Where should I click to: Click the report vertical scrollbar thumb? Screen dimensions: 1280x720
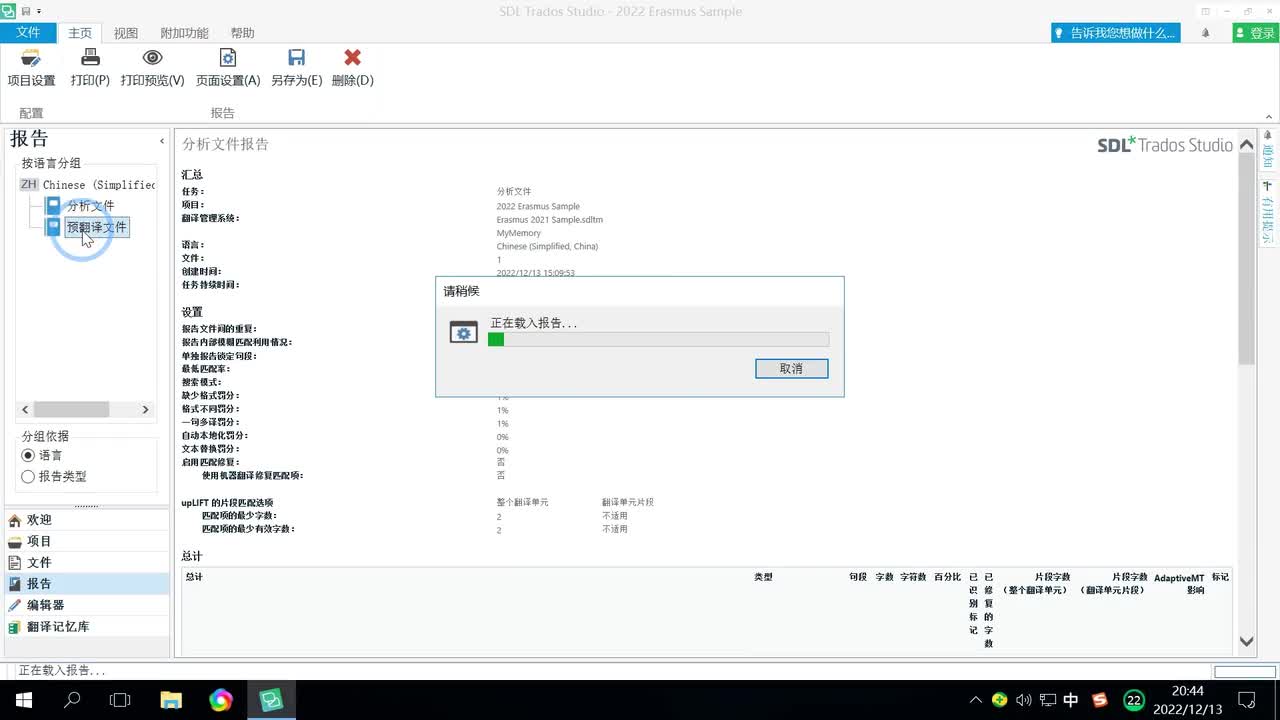coord(1247,260)
